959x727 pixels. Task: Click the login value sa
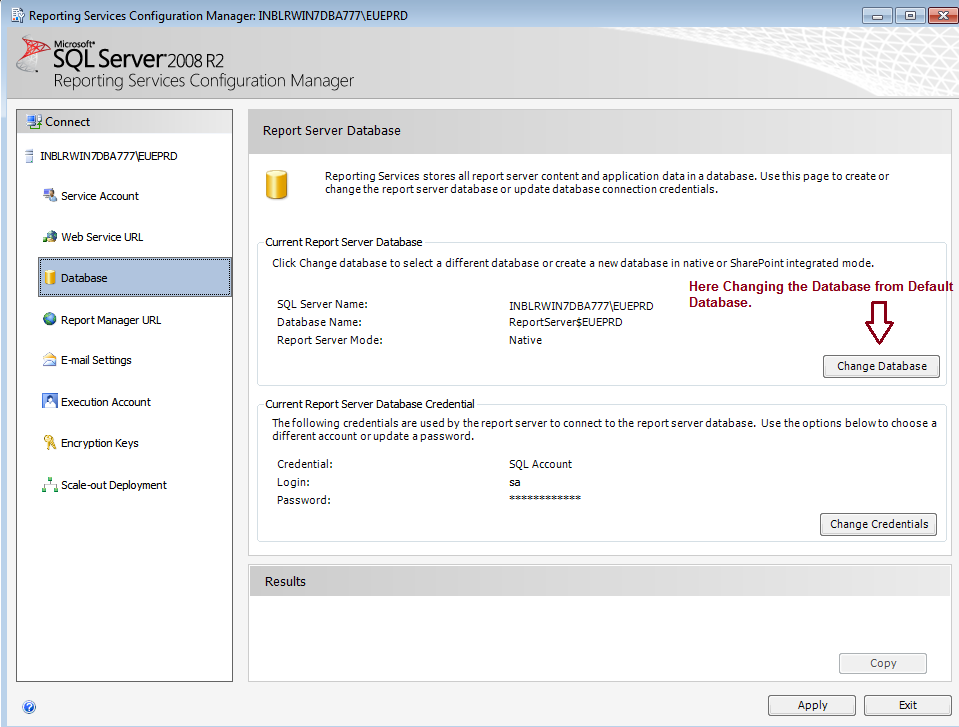click(x=515, y=482)
